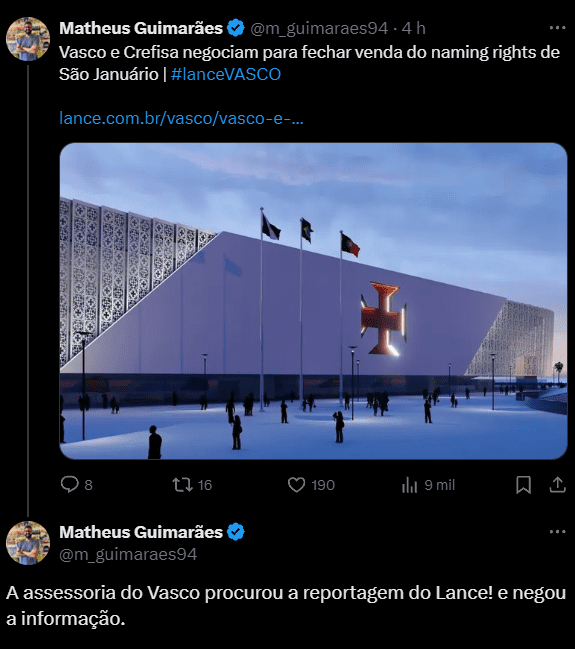
Task: Click the verified badge beside first Matheus Guimarães name
Action: tap(236, 28)
